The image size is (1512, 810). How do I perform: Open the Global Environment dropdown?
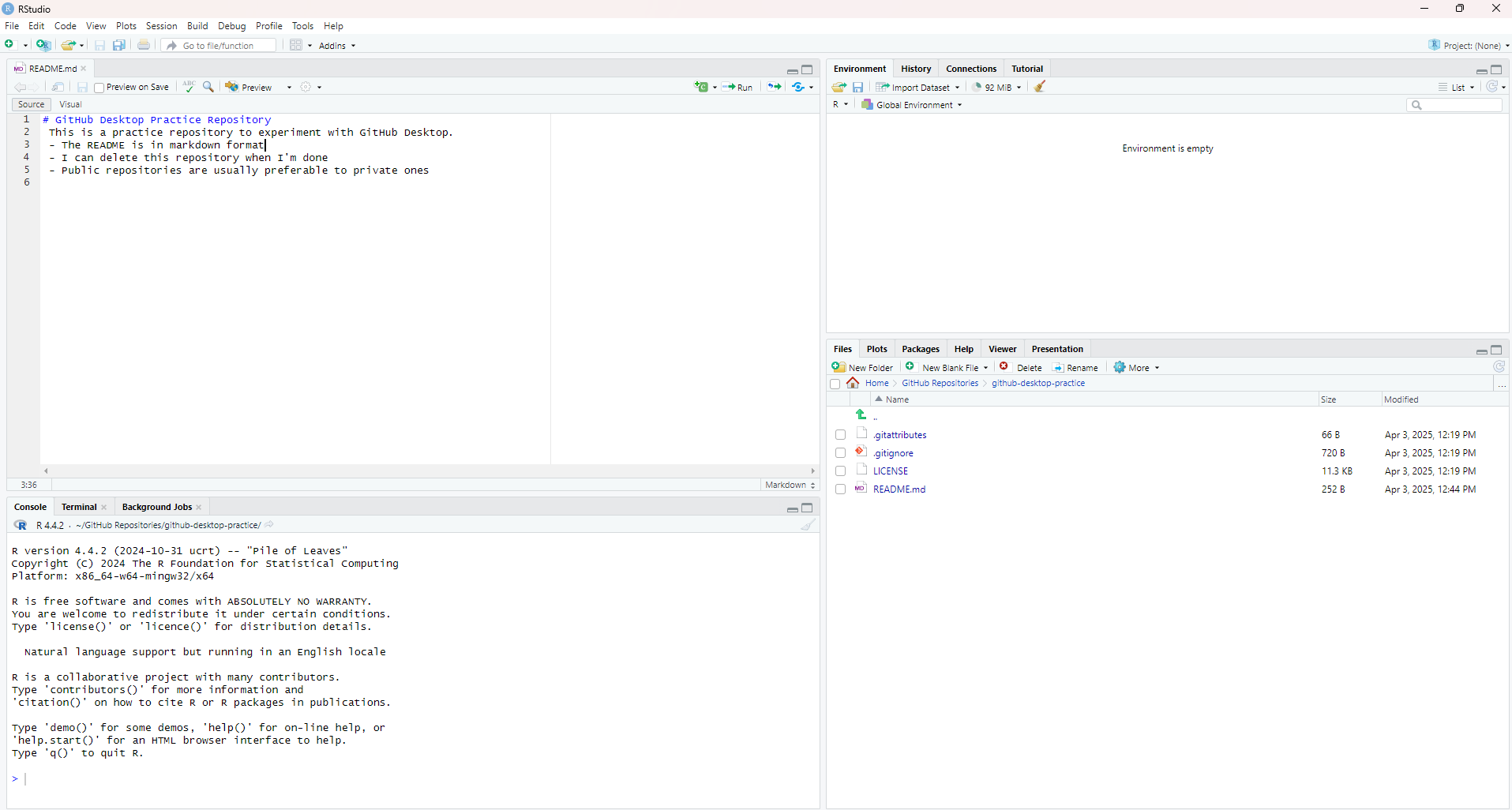coord(912,105)
